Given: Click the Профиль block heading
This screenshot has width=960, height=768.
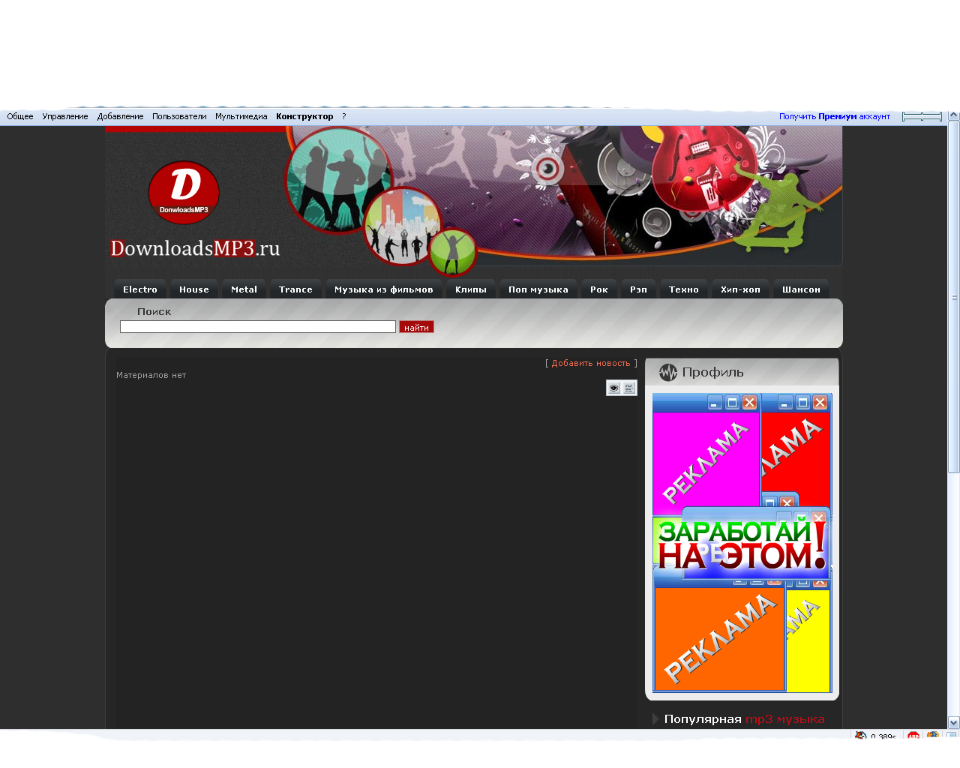Looking at the screenshot, I should click(713, 372).
